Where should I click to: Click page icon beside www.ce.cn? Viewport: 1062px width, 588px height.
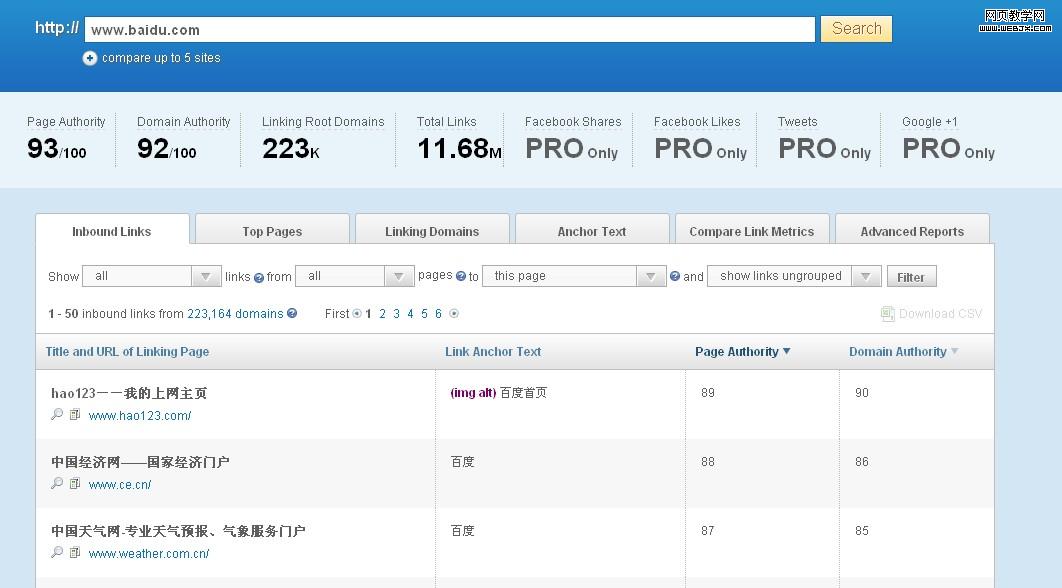pos(75,484)
